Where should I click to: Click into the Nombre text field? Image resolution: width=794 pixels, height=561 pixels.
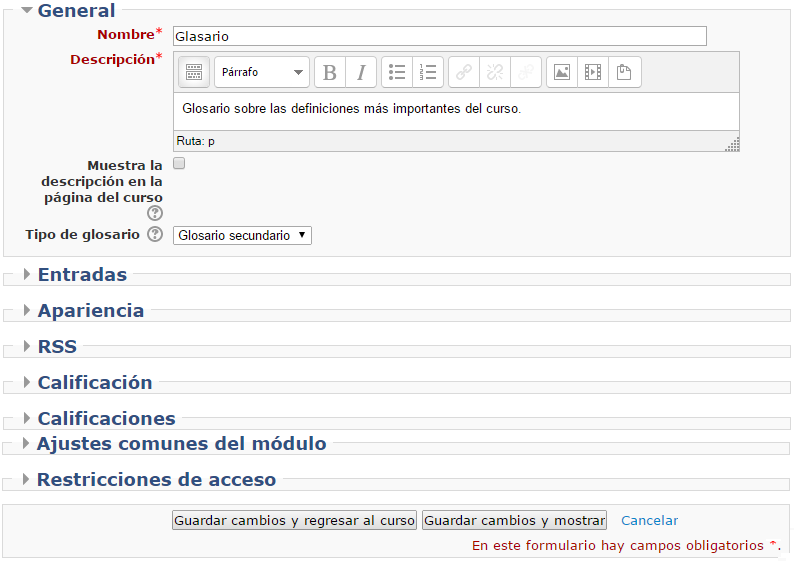(439, 36)
